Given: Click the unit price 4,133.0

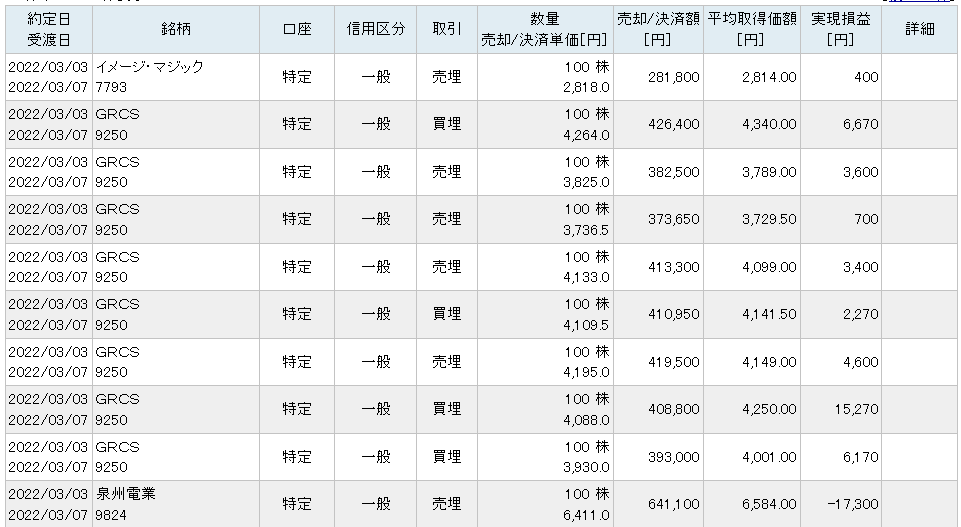Looking at the screenshot, I should 587,278.
